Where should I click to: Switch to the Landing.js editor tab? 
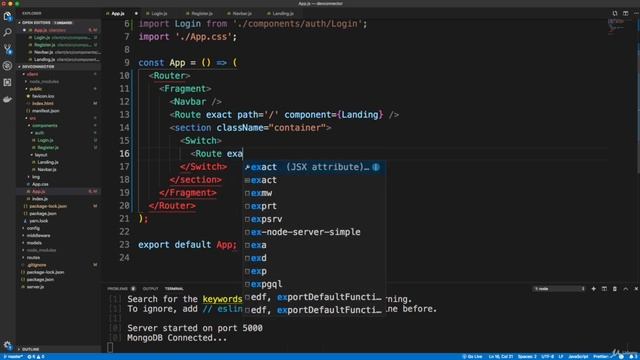pyautogui.click(x=283, y=13)
